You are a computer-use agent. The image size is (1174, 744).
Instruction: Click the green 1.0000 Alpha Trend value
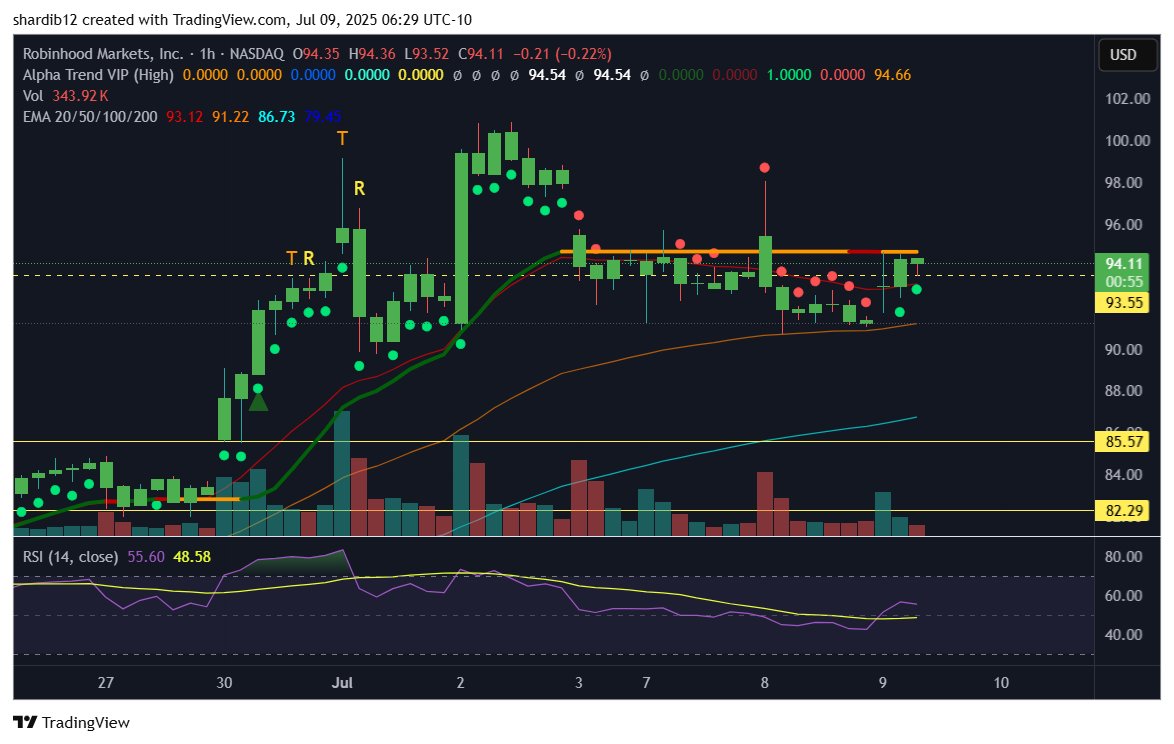point(789,75)
